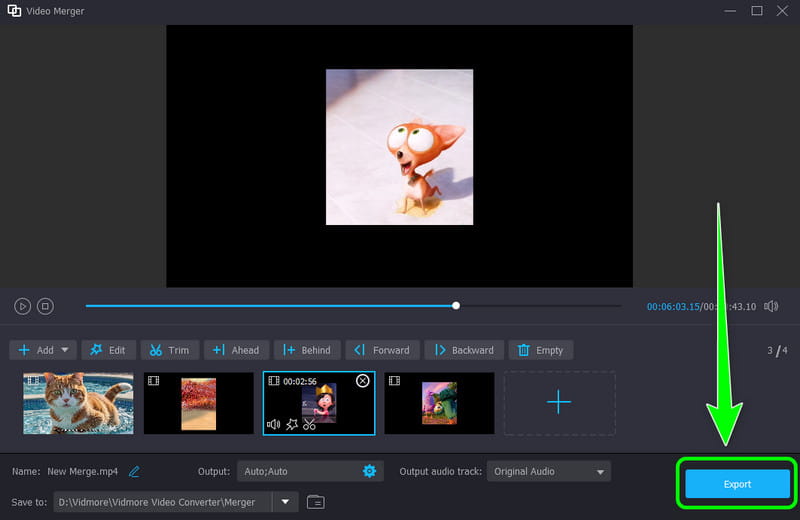Click the Stop playback button

coord(45,306)
